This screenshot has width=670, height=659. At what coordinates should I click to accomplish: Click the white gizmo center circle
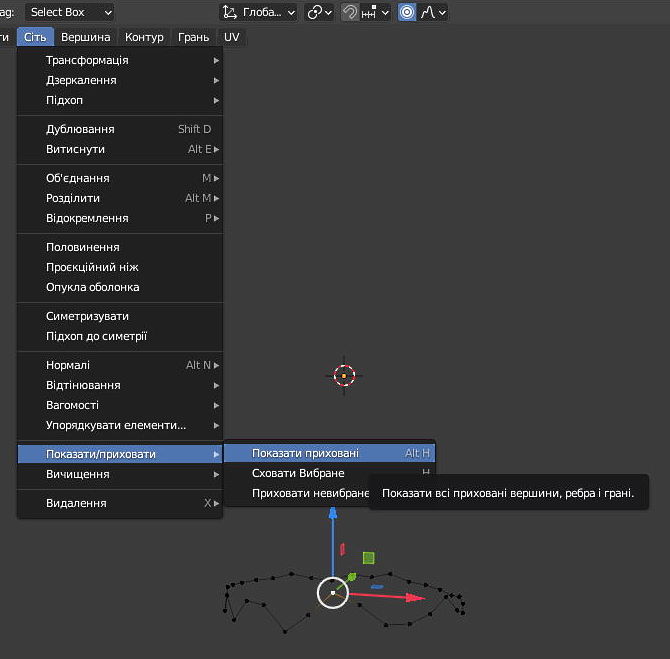click(x=333, y=593)
